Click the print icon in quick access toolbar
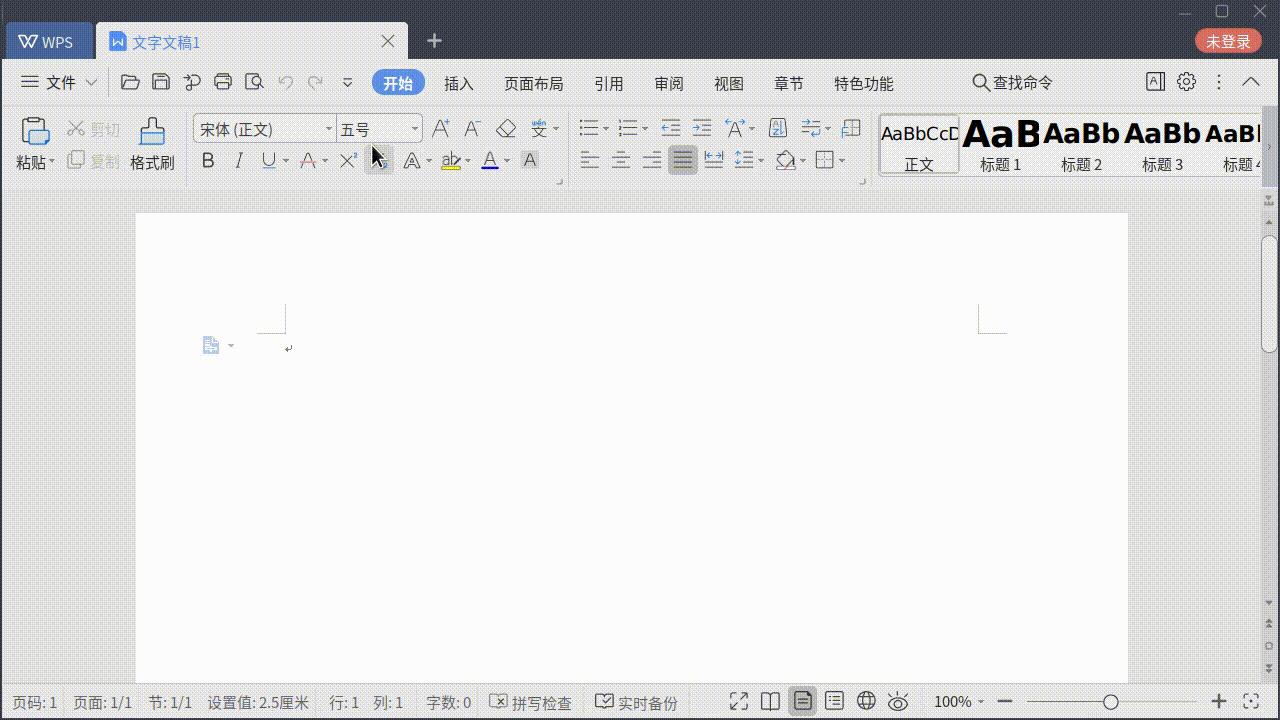This screenshot has width=1280, height=720. click(x=223, y=82)
